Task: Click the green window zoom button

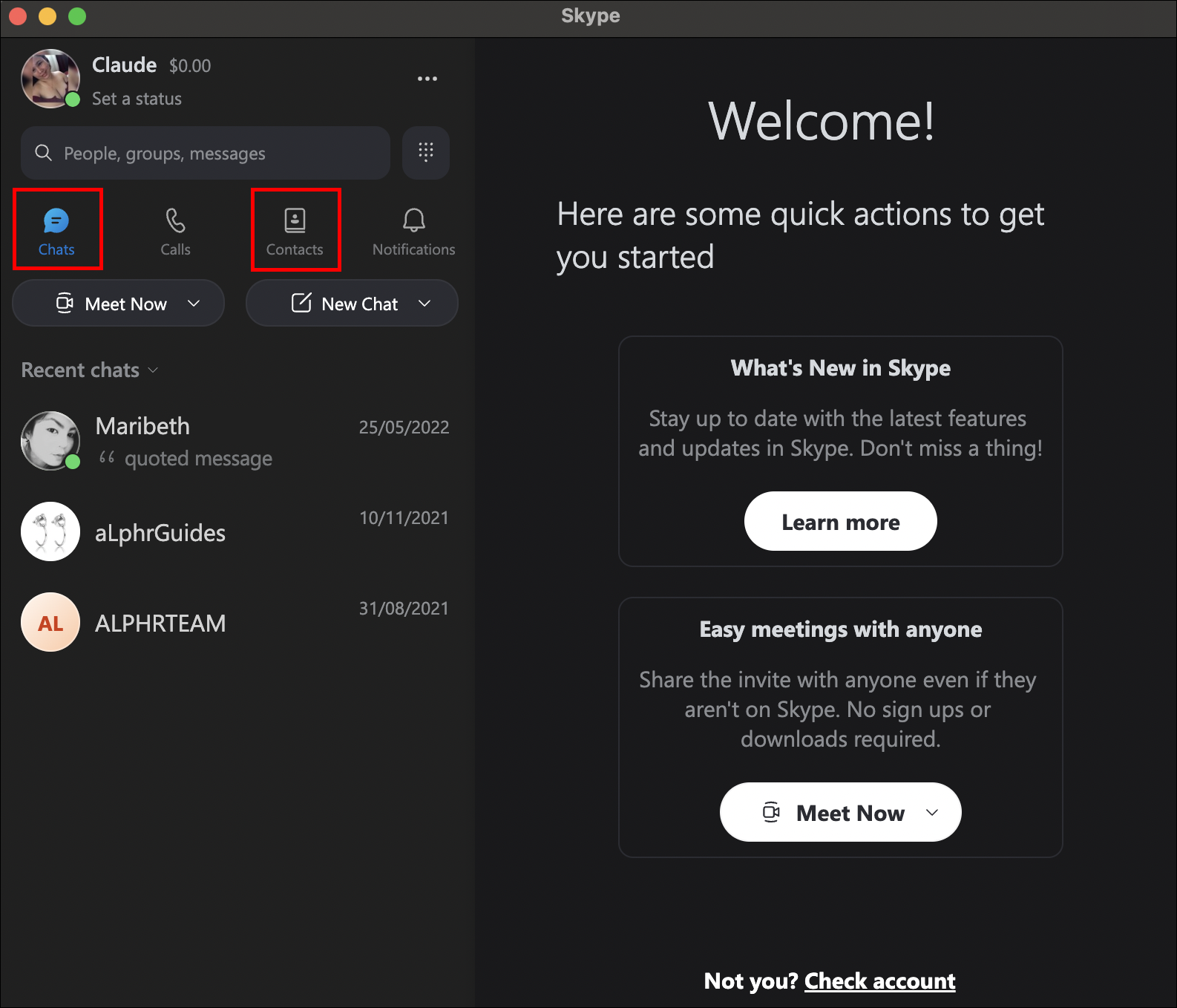Action: point(77,16)
